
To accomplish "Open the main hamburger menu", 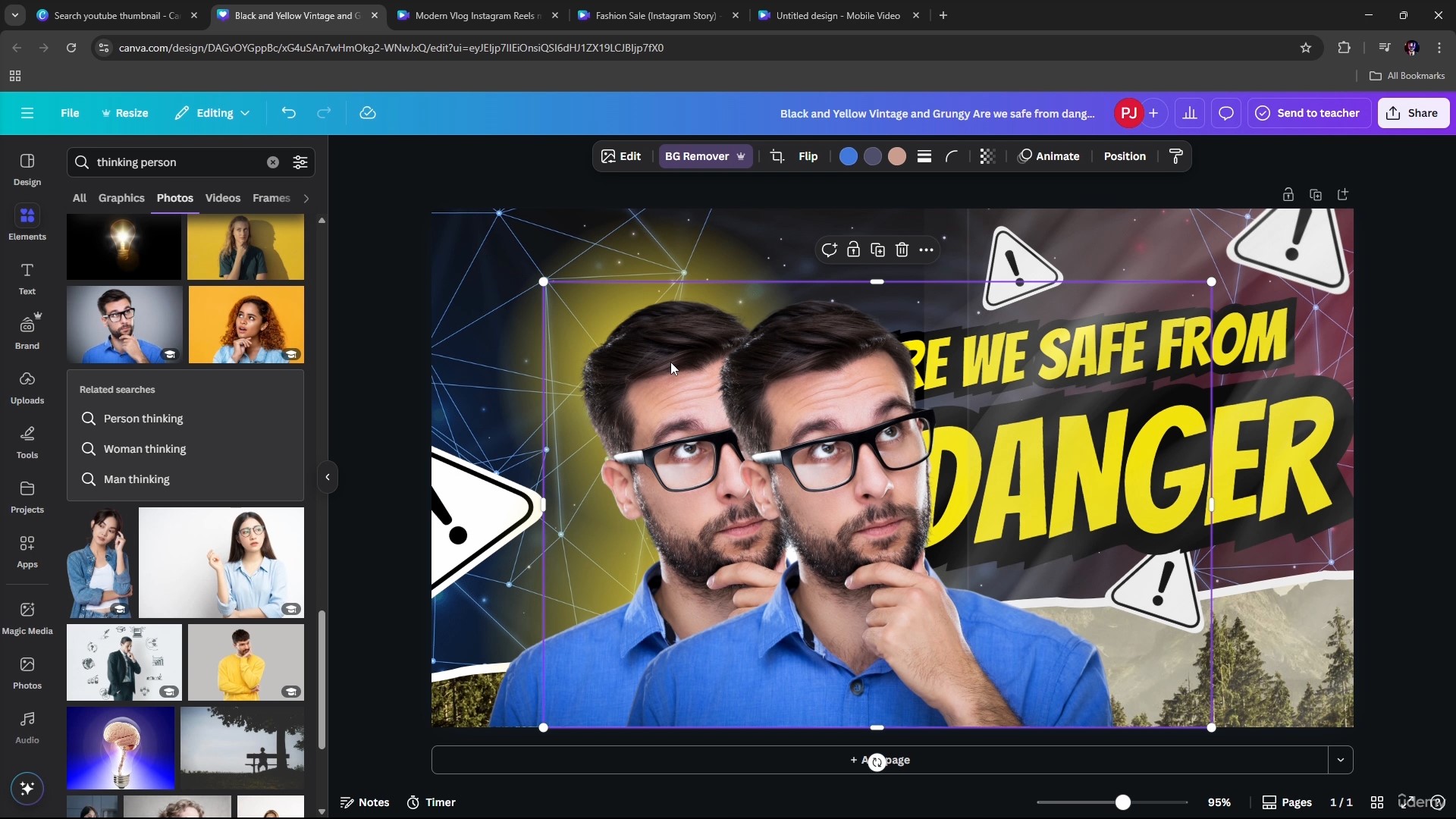I will [x=27, y=113].
